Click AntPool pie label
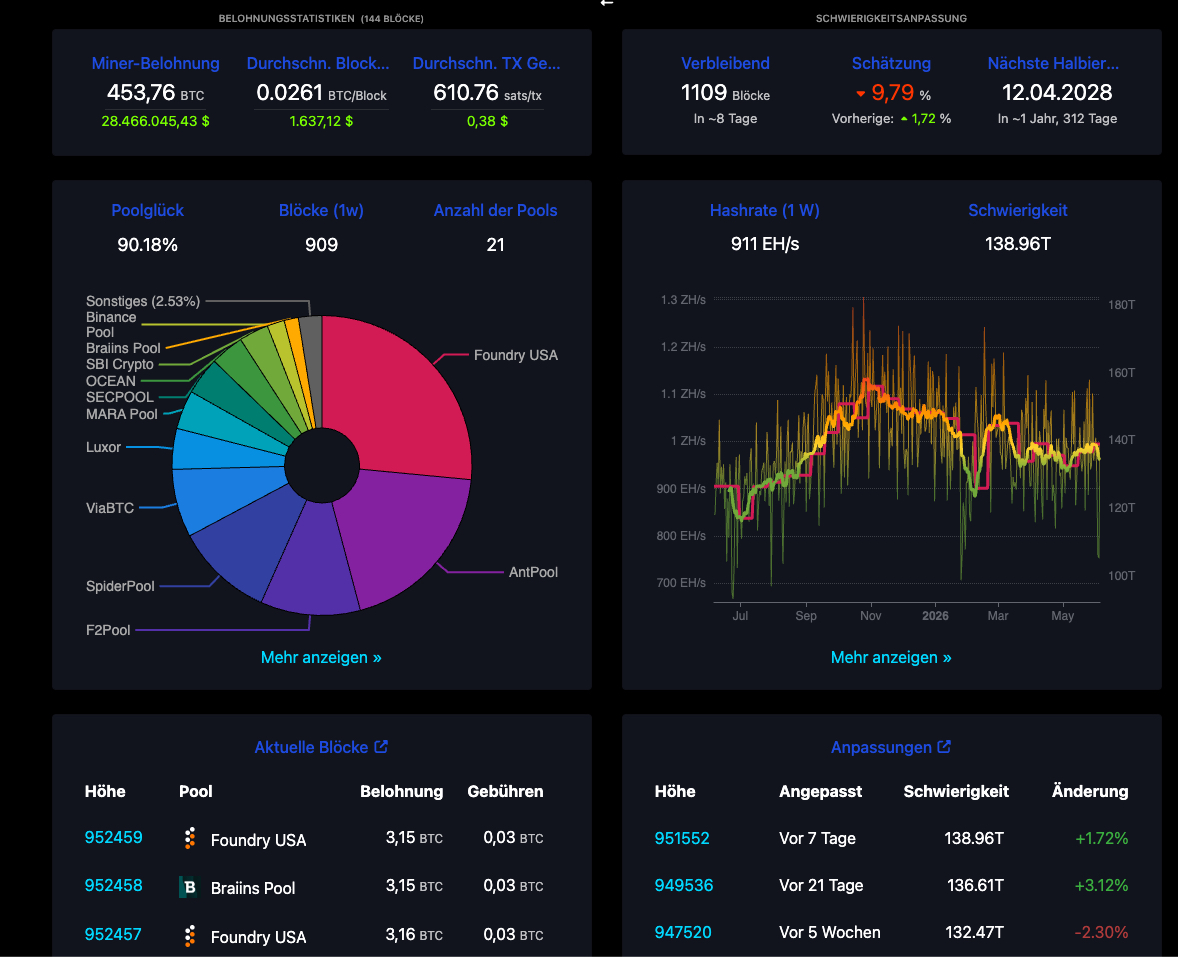 [x=533, y=572]
